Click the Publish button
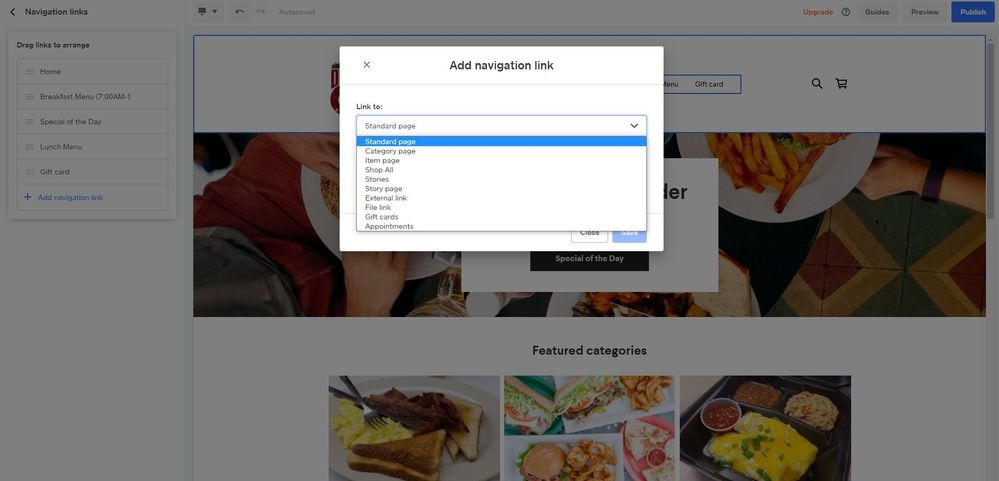This screenshot has height=481, width=999. click(x=972, y=12)
